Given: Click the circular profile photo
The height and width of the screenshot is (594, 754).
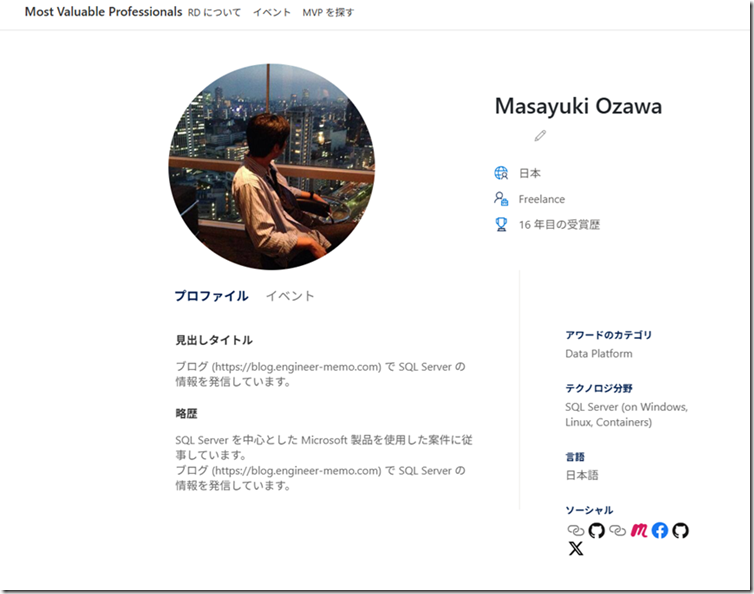Looking at the screenshot, I should click(272, 167).
